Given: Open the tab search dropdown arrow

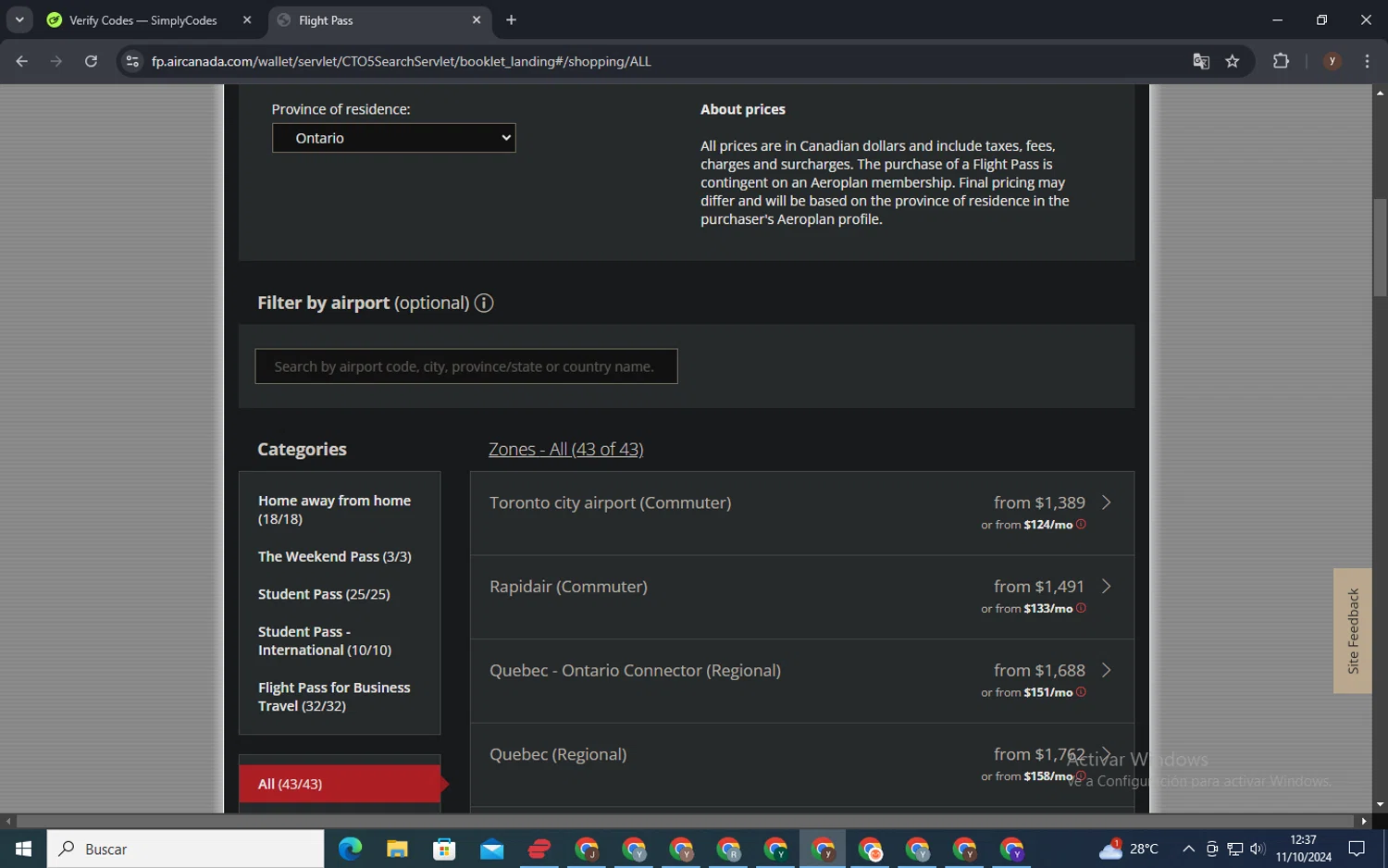Looking at the screenshot, I should tap(19, 19).
